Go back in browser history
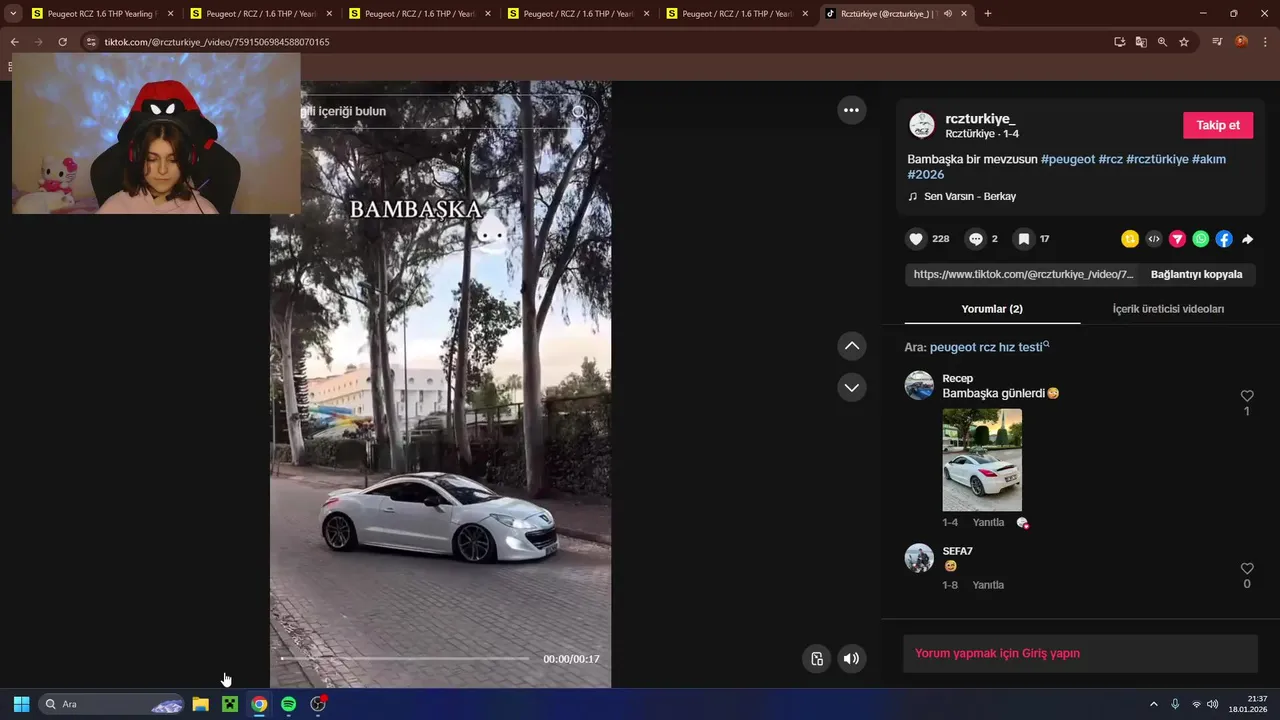Viewport: 1280px width, 720px height. (14, 42)
